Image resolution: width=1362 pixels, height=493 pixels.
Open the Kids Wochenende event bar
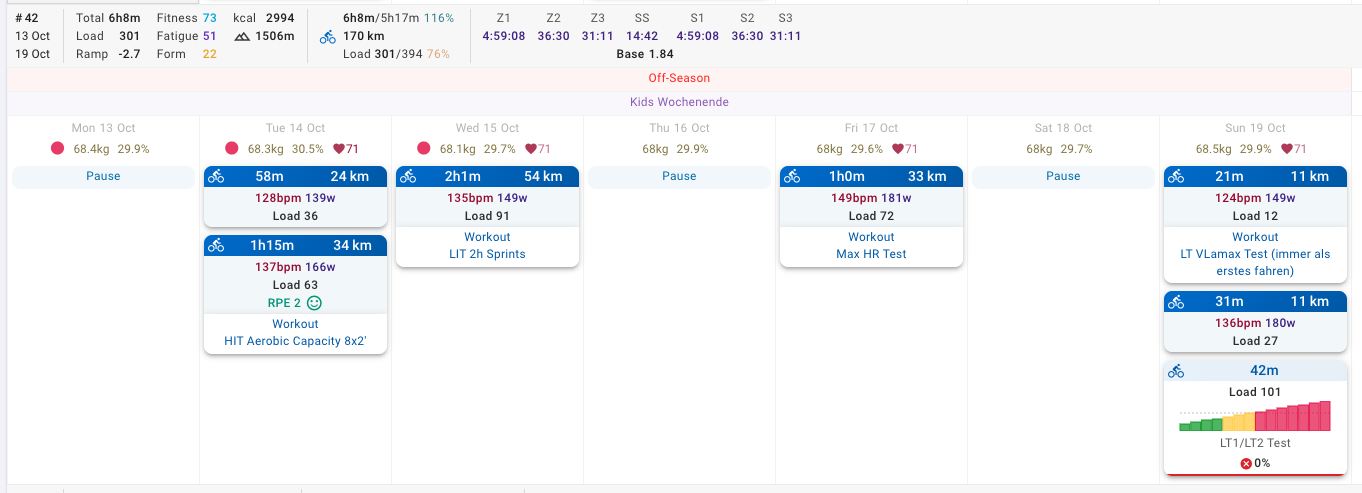click(679, 102)
